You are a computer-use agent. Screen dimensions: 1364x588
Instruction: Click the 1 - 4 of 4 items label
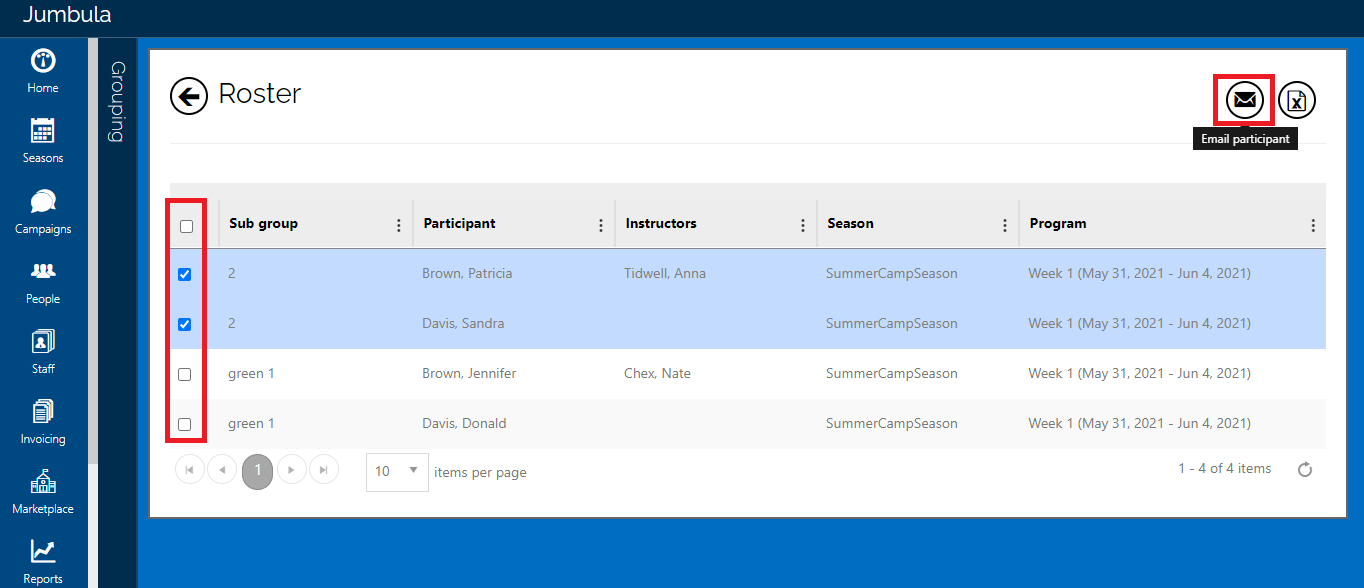(x=1225, y=468)
